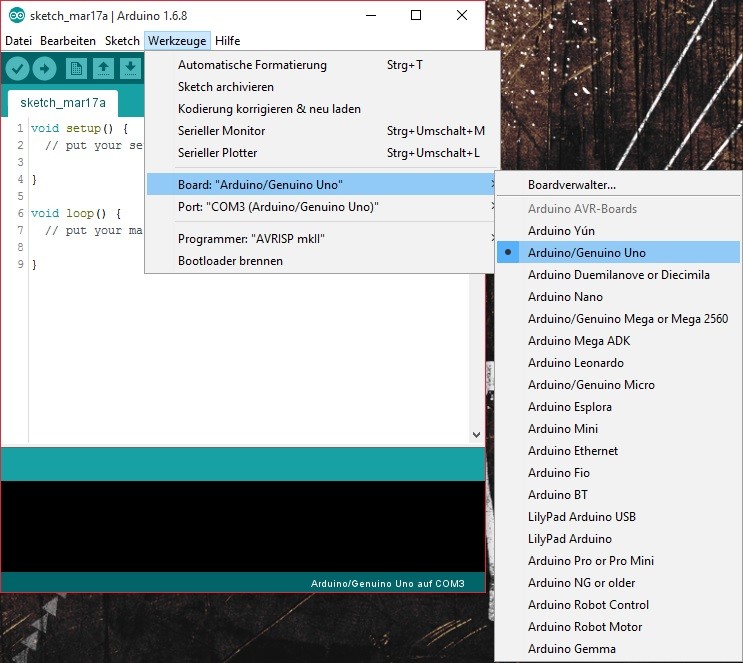Open the Datei menu
The width and height of the screenshot is (743, 663).
(18, 41)
